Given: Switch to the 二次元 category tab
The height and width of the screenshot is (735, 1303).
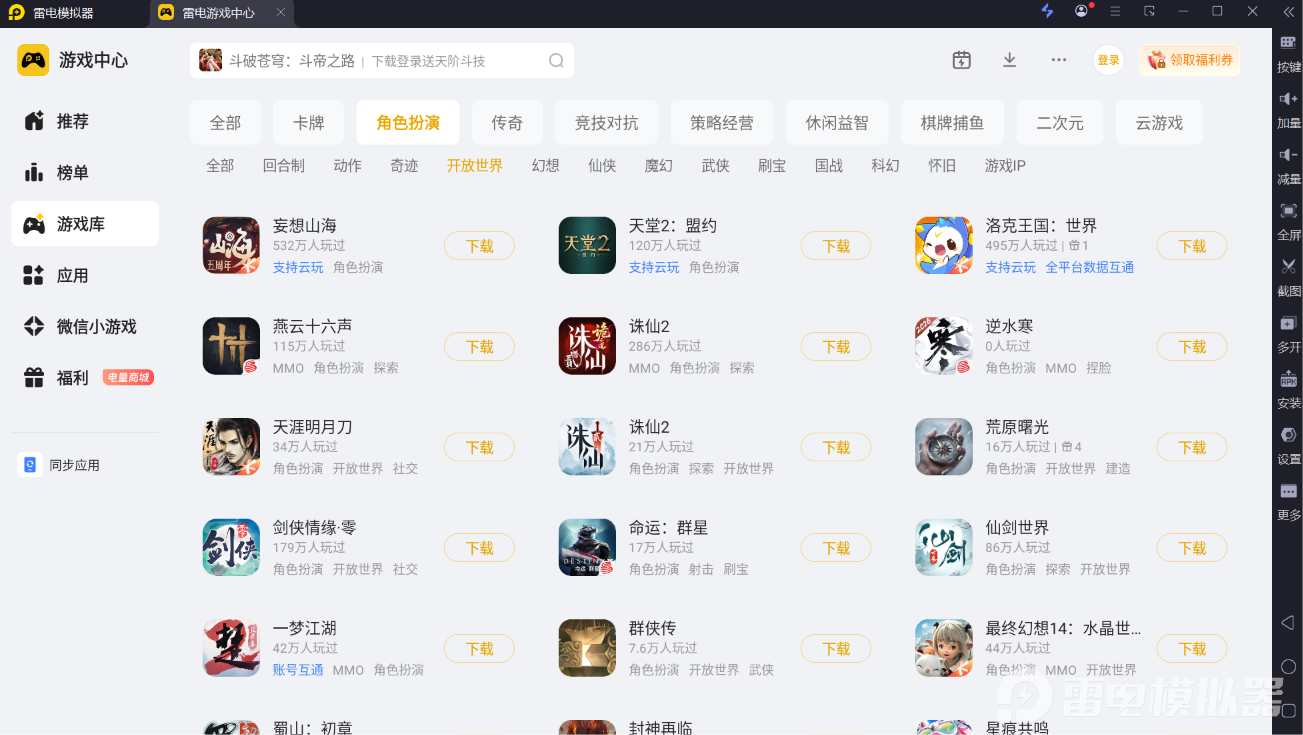Looking at the screenshot, I should 1060,123.
